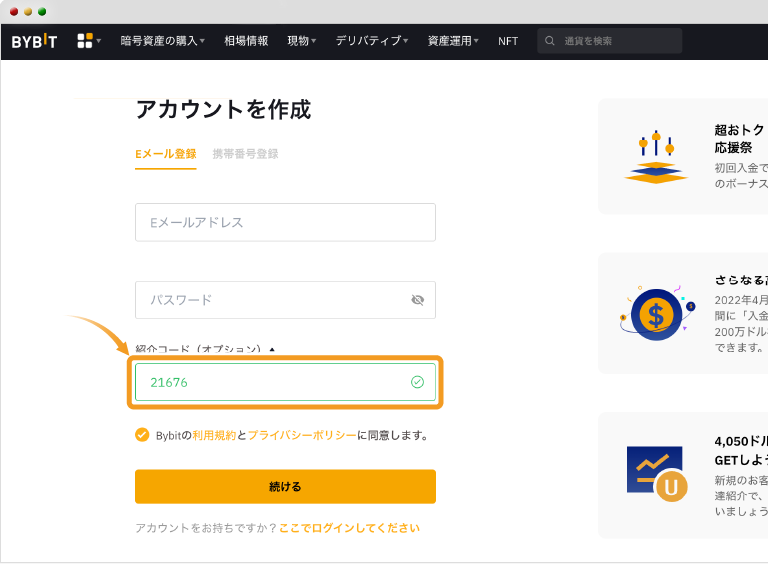Expand the 現物 dropdown menu

pyautogui.click(x=302, y=41)
